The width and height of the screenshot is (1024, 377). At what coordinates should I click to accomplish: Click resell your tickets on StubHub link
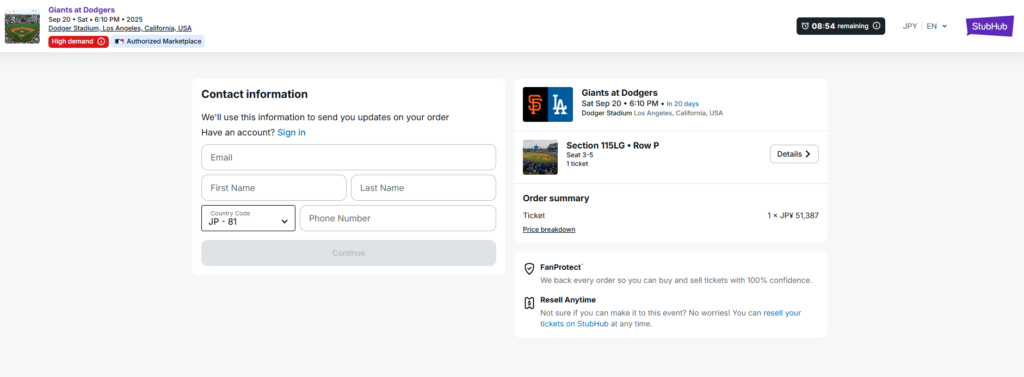671,318
